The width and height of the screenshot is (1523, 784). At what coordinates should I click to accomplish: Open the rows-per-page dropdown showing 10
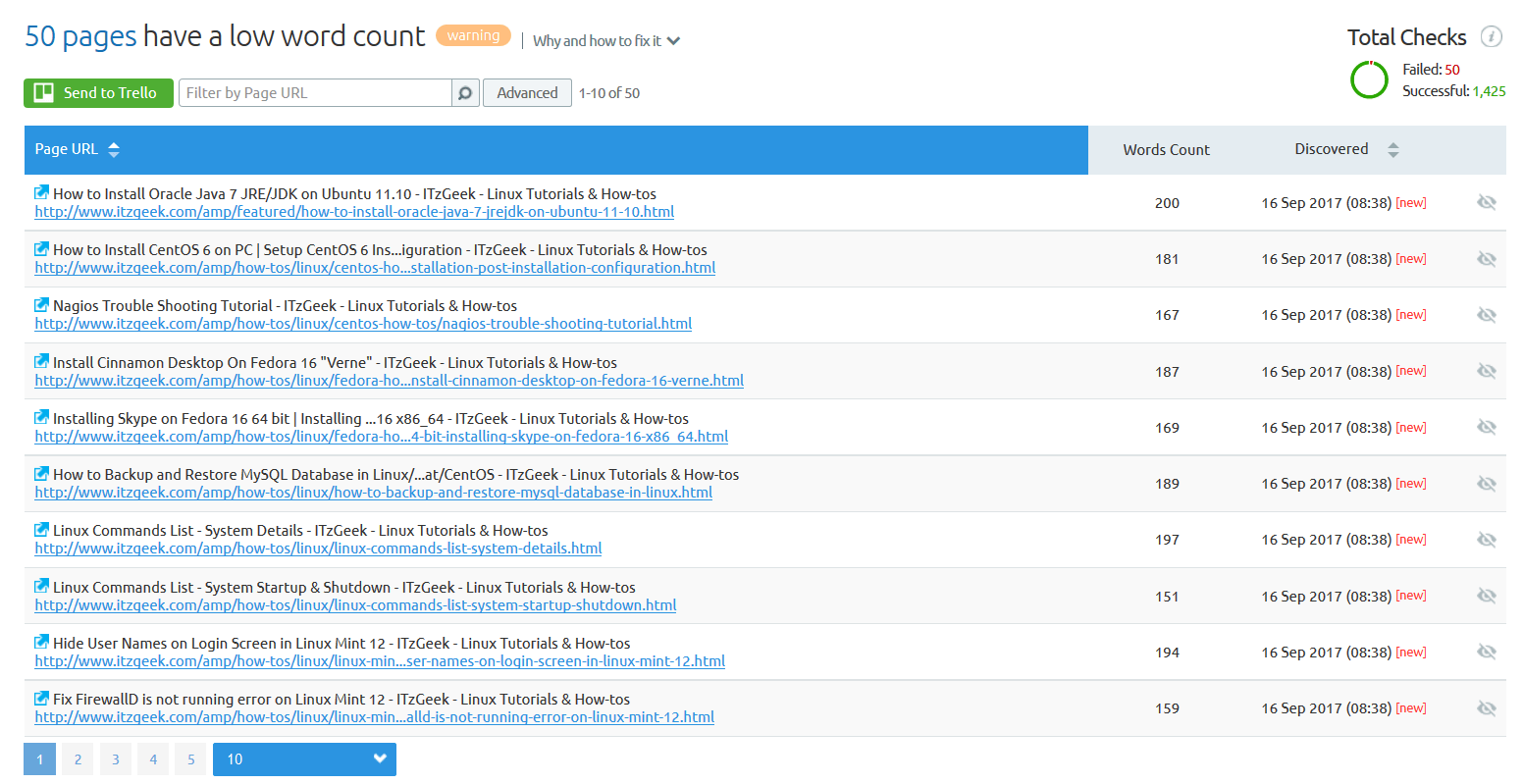pyautogui.click(x=304, y=759)
